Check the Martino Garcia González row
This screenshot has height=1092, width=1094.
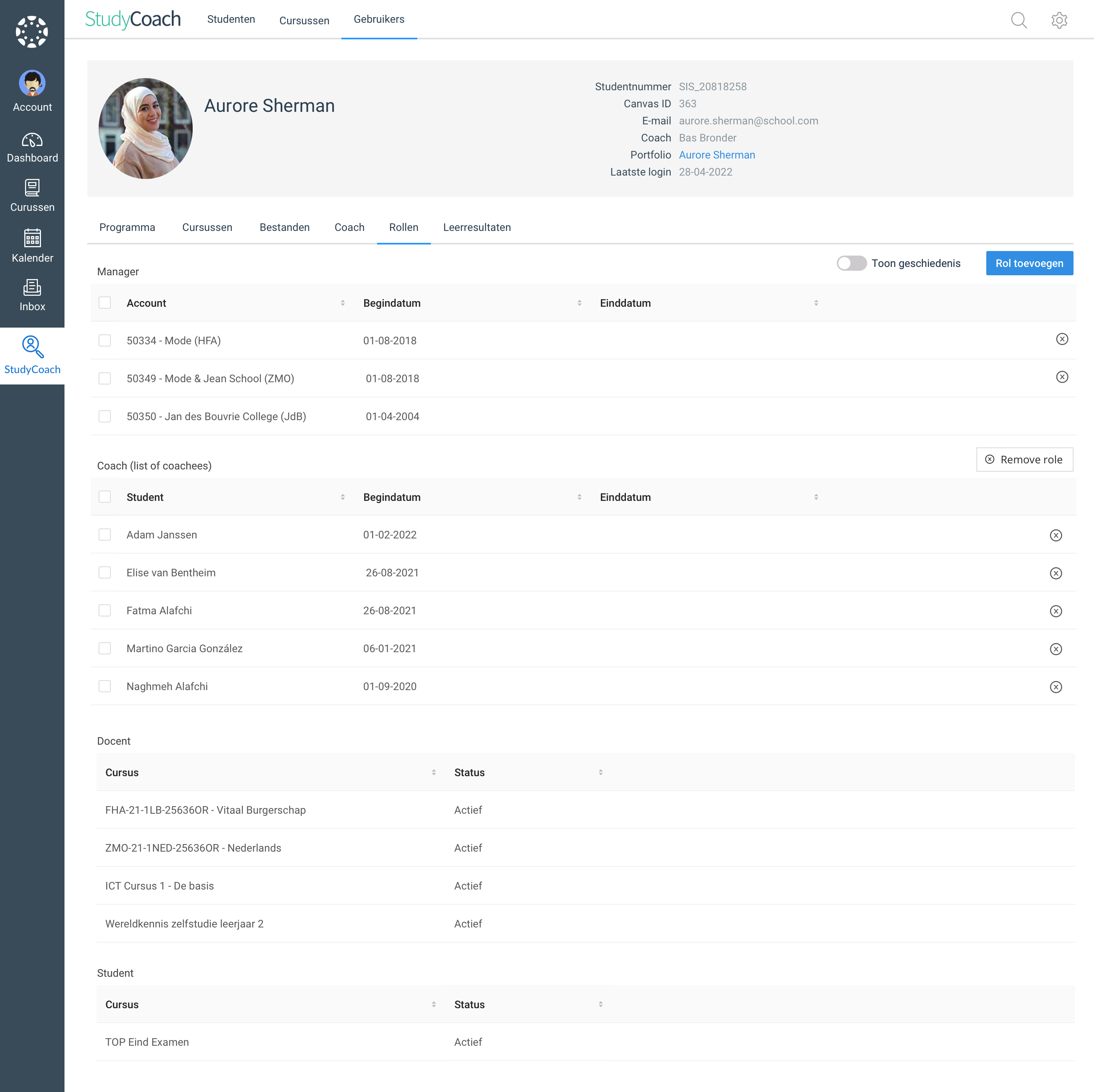point(105,649)
